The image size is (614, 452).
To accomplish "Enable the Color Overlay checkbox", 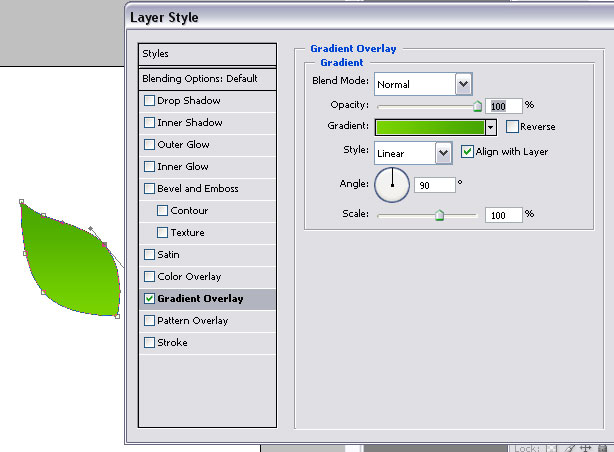I will click(149, 277).
